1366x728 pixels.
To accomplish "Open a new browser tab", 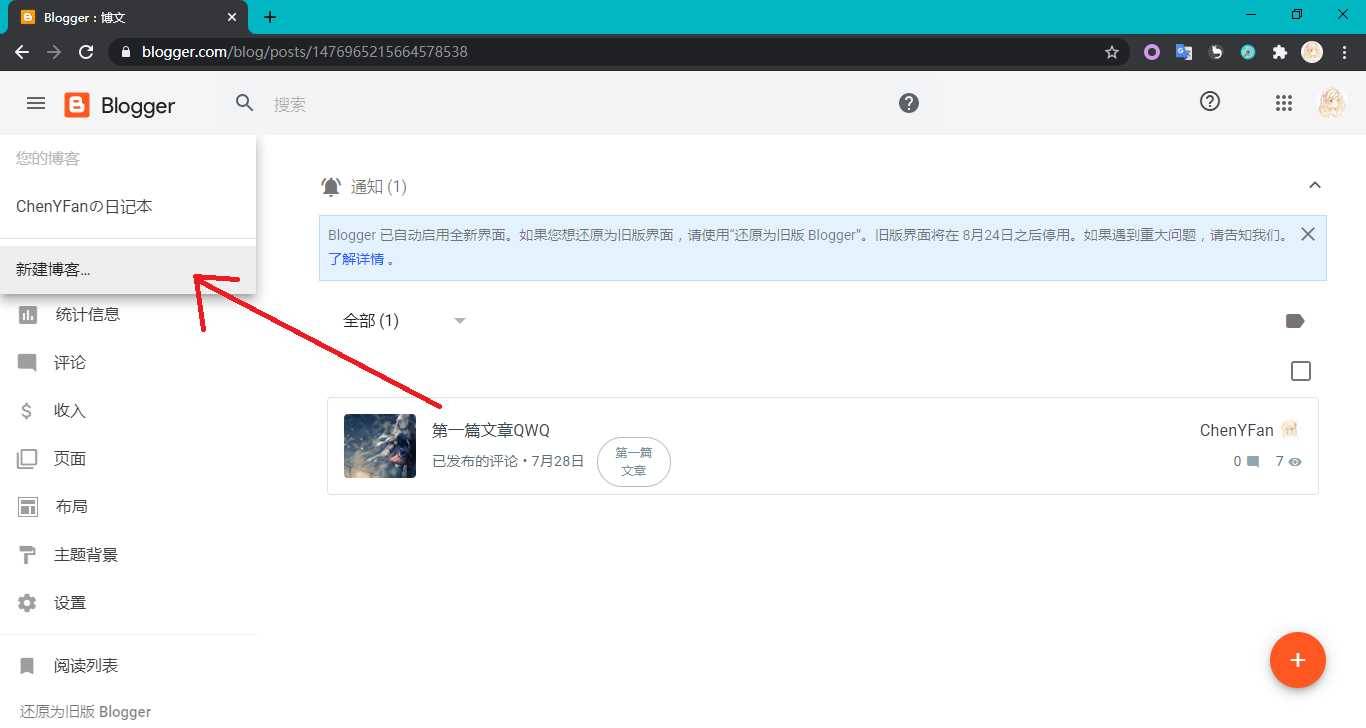I will tap(270, 17).
